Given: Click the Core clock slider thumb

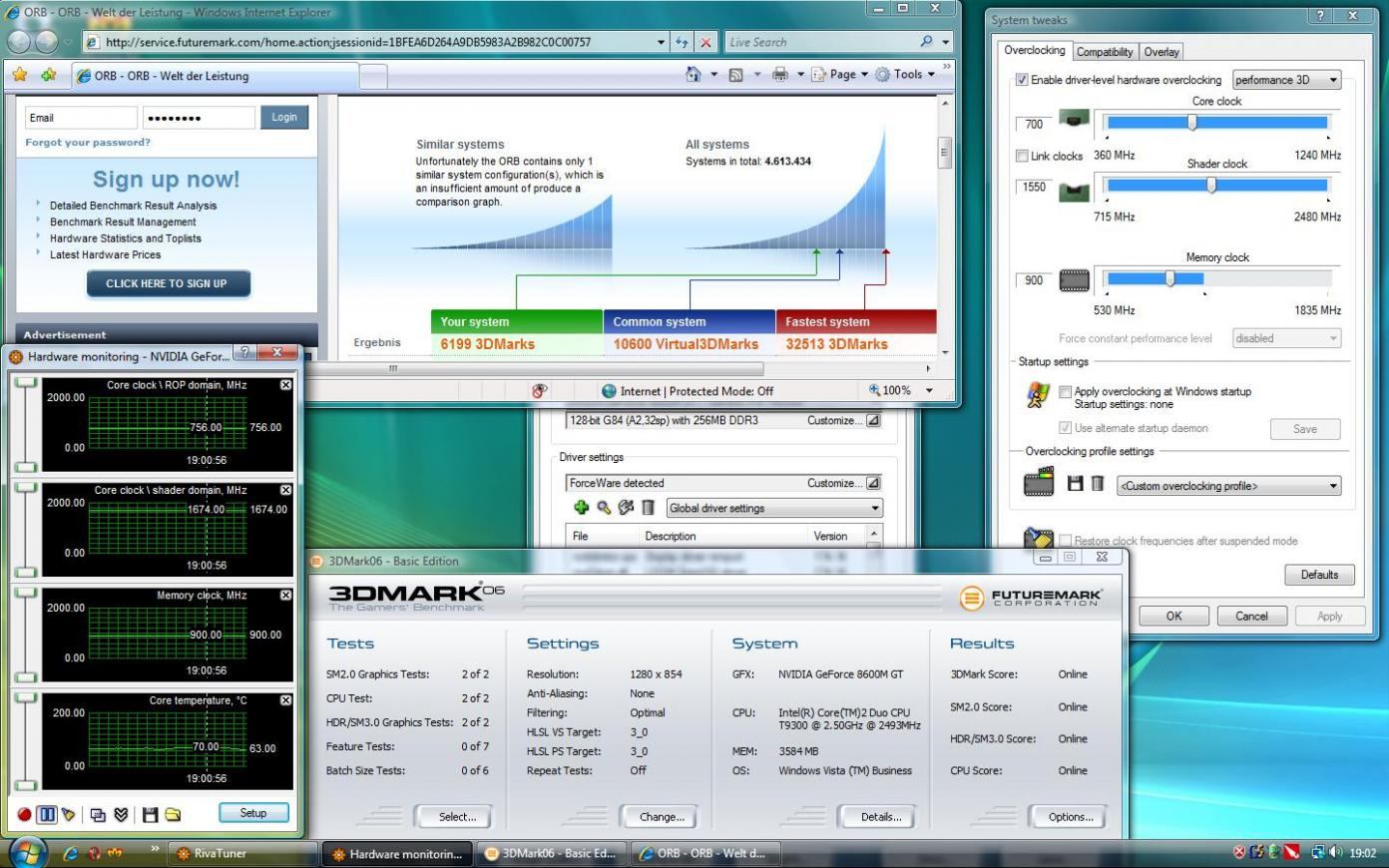Looking at the screenshot, I should click(1191, 123).
